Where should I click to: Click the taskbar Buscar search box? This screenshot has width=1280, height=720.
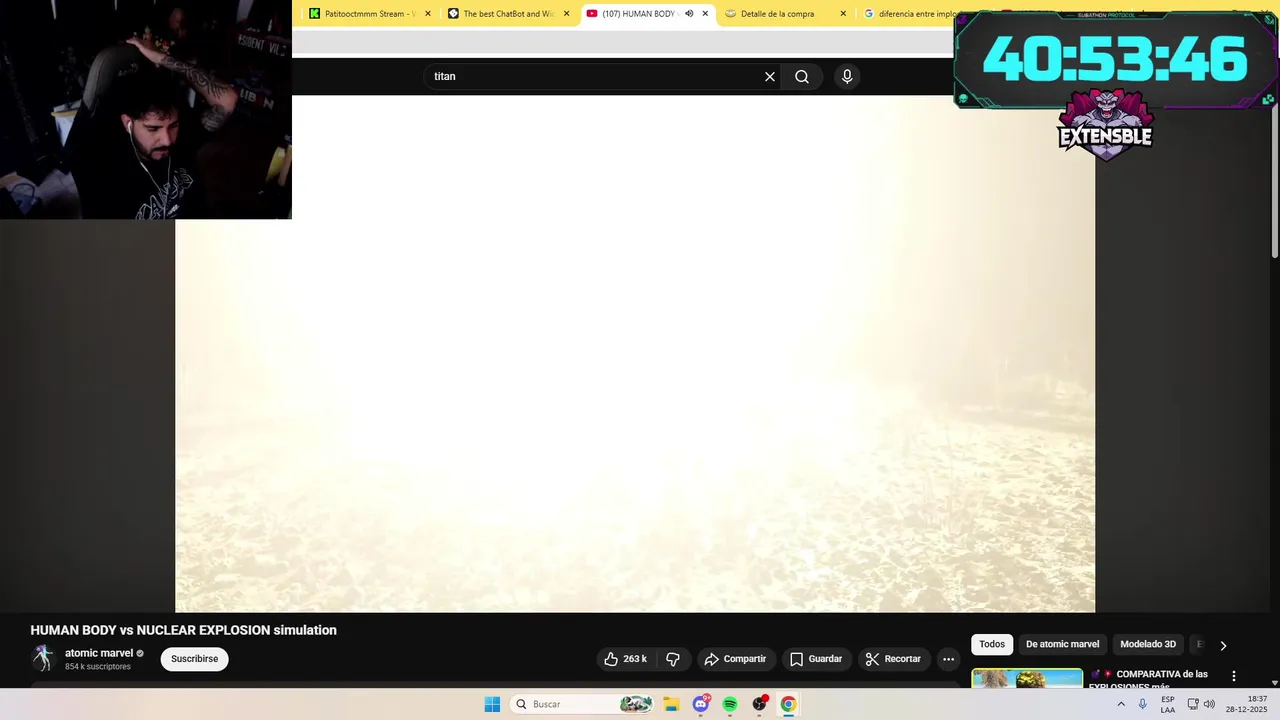(583, 704)
